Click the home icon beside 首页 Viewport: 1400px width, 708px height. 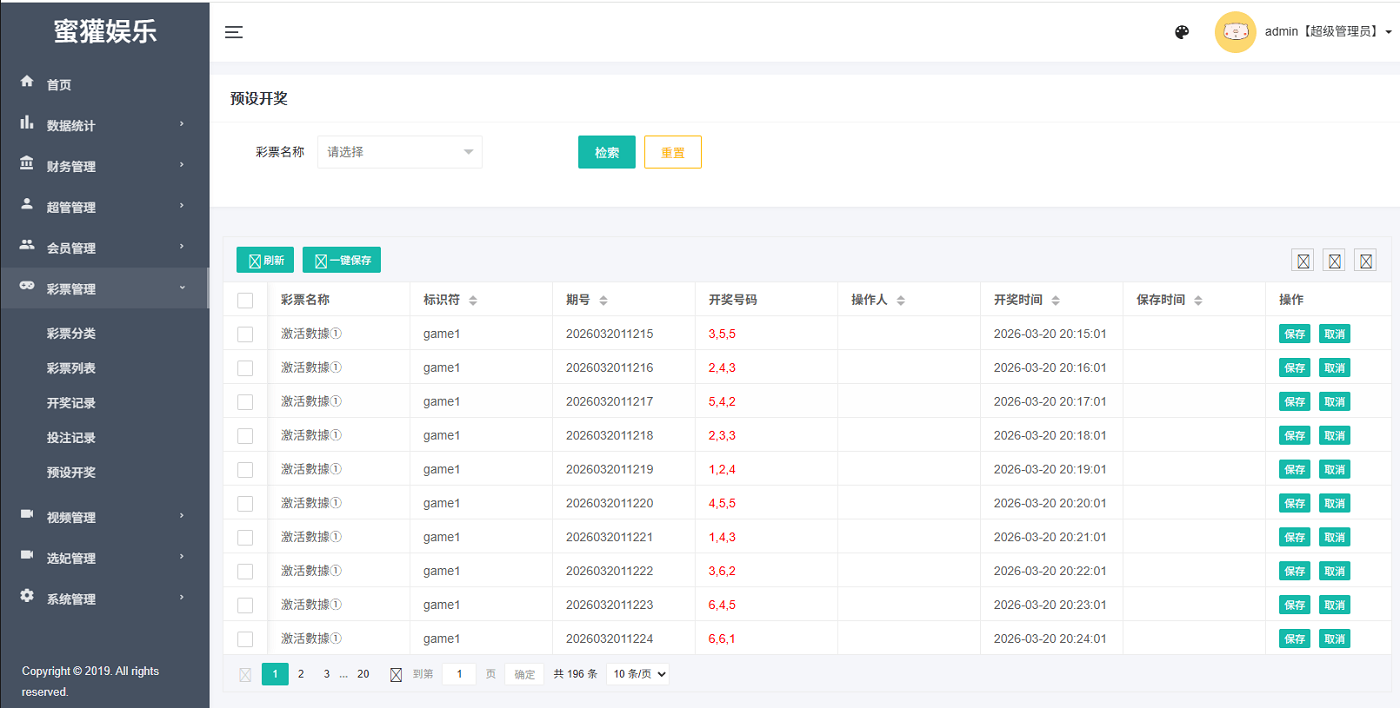27,83
